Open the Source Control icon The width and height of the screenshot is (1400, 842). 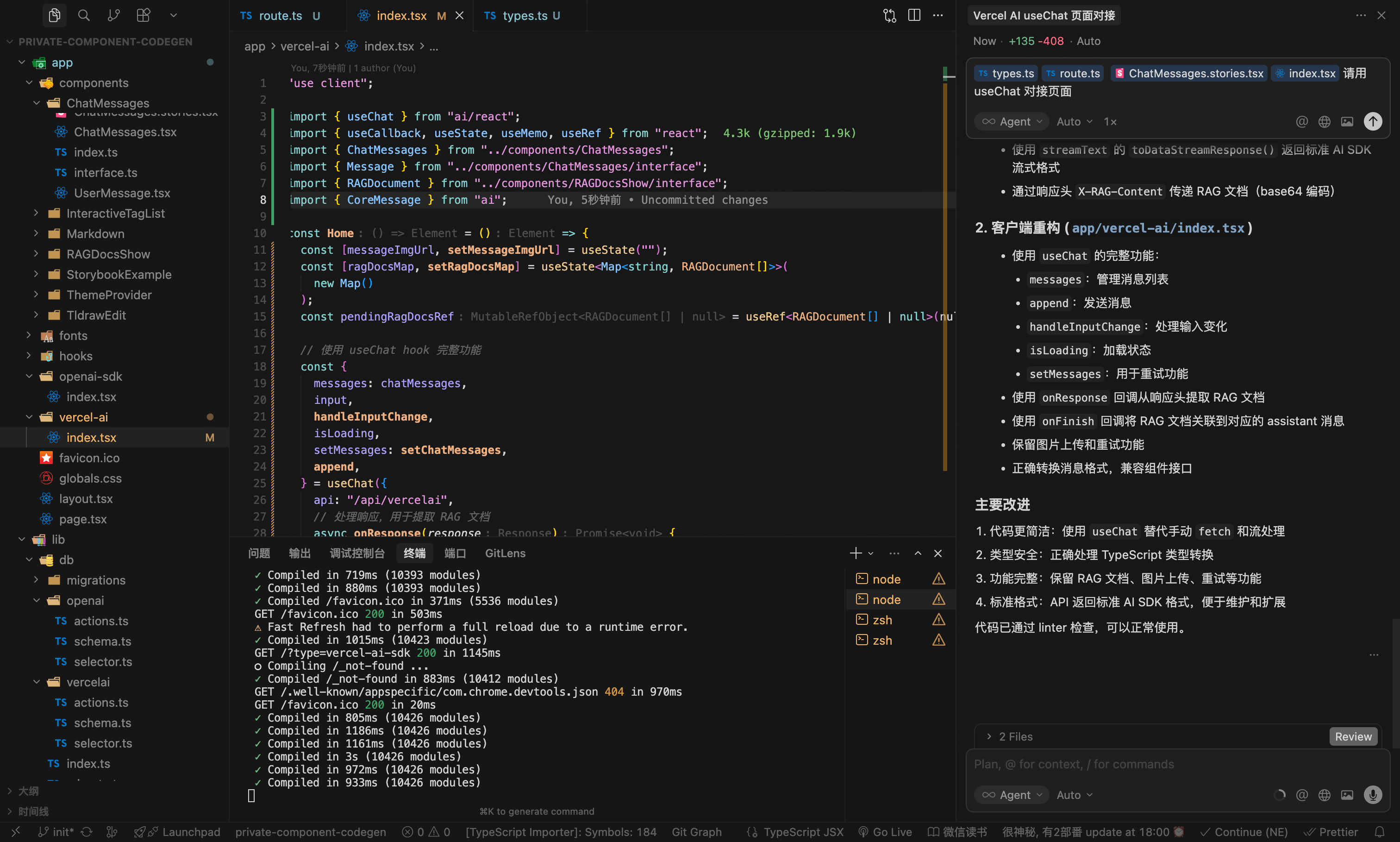point(113,15)
